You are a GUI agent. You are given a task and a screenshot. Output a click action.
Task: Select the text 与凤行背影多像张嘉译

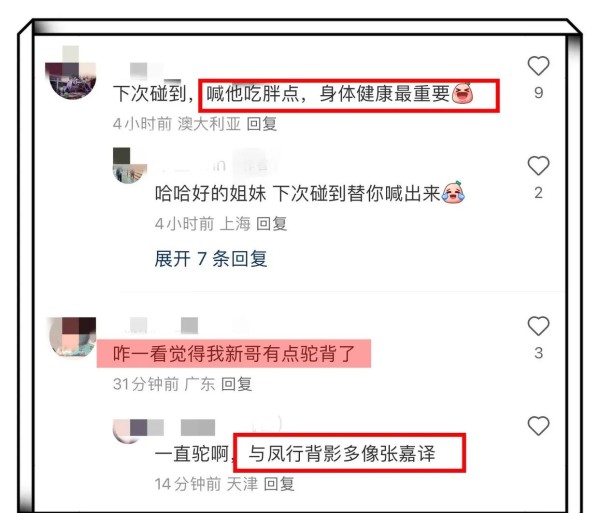(342, 454)
